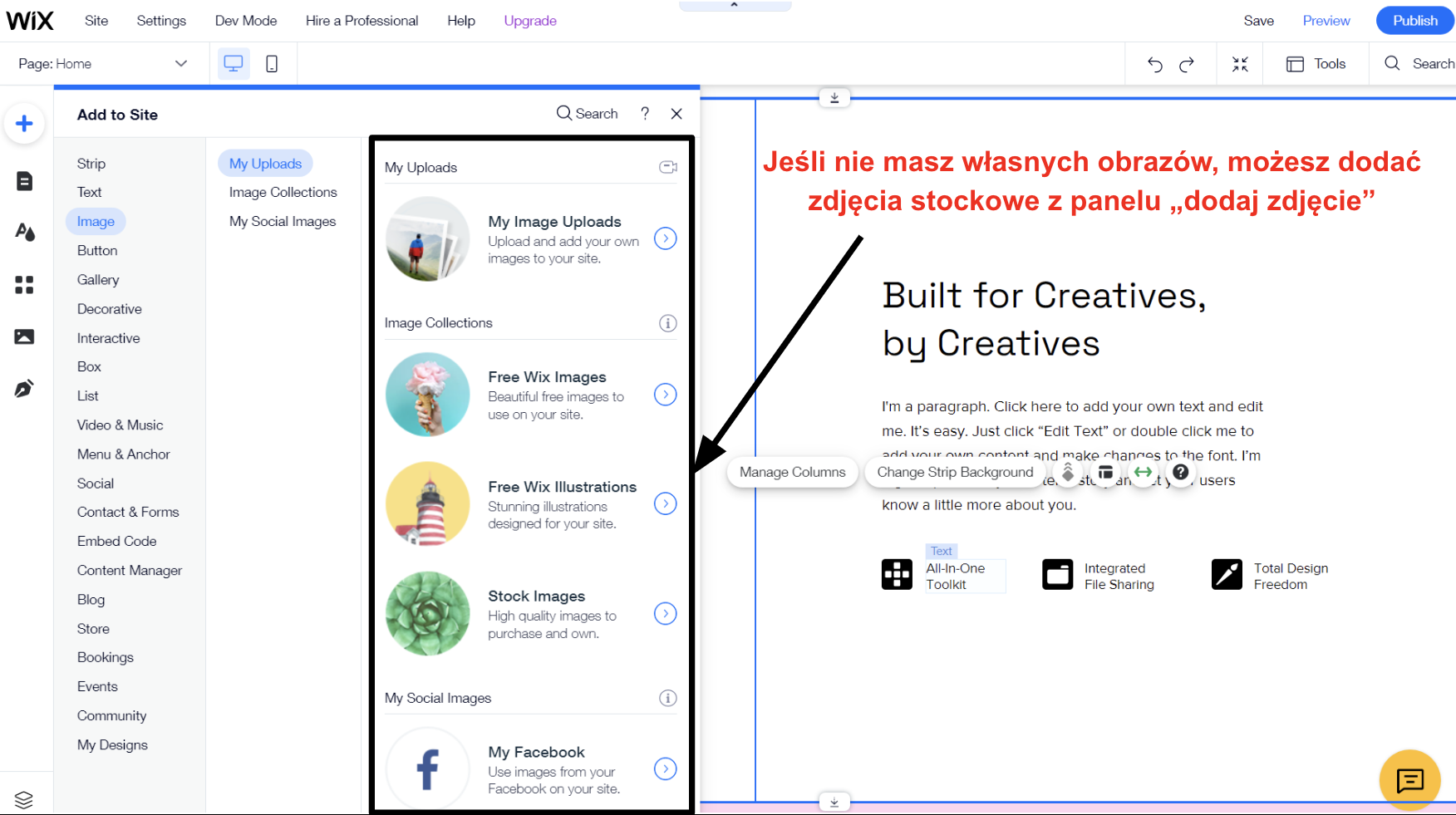Select Text in the Add list

click(x=89, y=192)
